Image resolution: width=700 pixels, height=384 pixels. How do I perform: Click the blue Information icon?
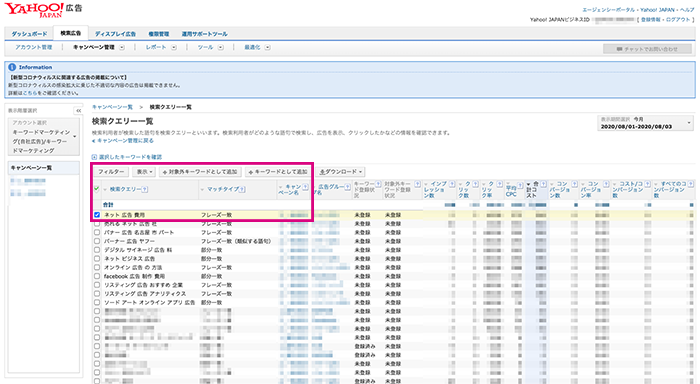(12, 67)
